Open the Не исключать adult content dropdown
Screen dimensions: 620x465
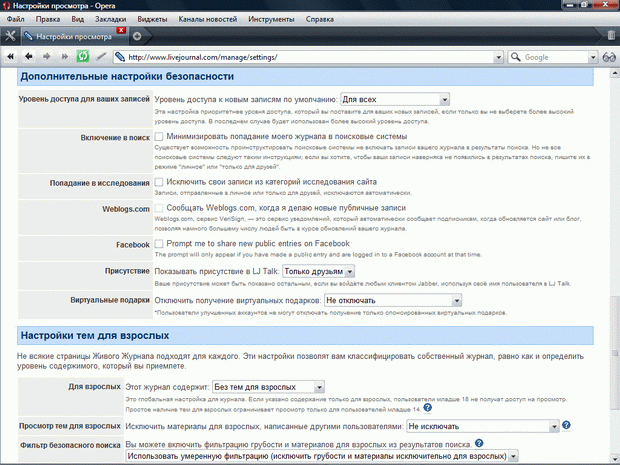[x=483, y=426]
